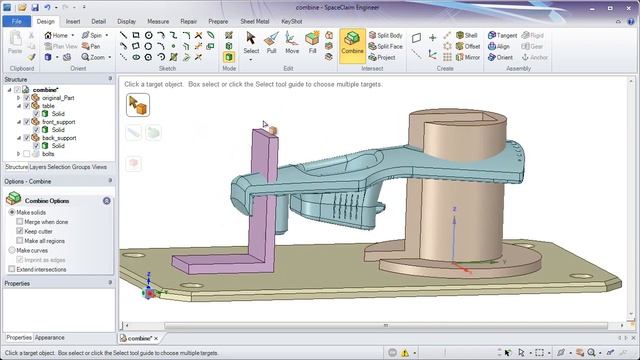Click the Align assembly tool
The width and height of the screenshot is (640, 360).
tap(499, 46)
